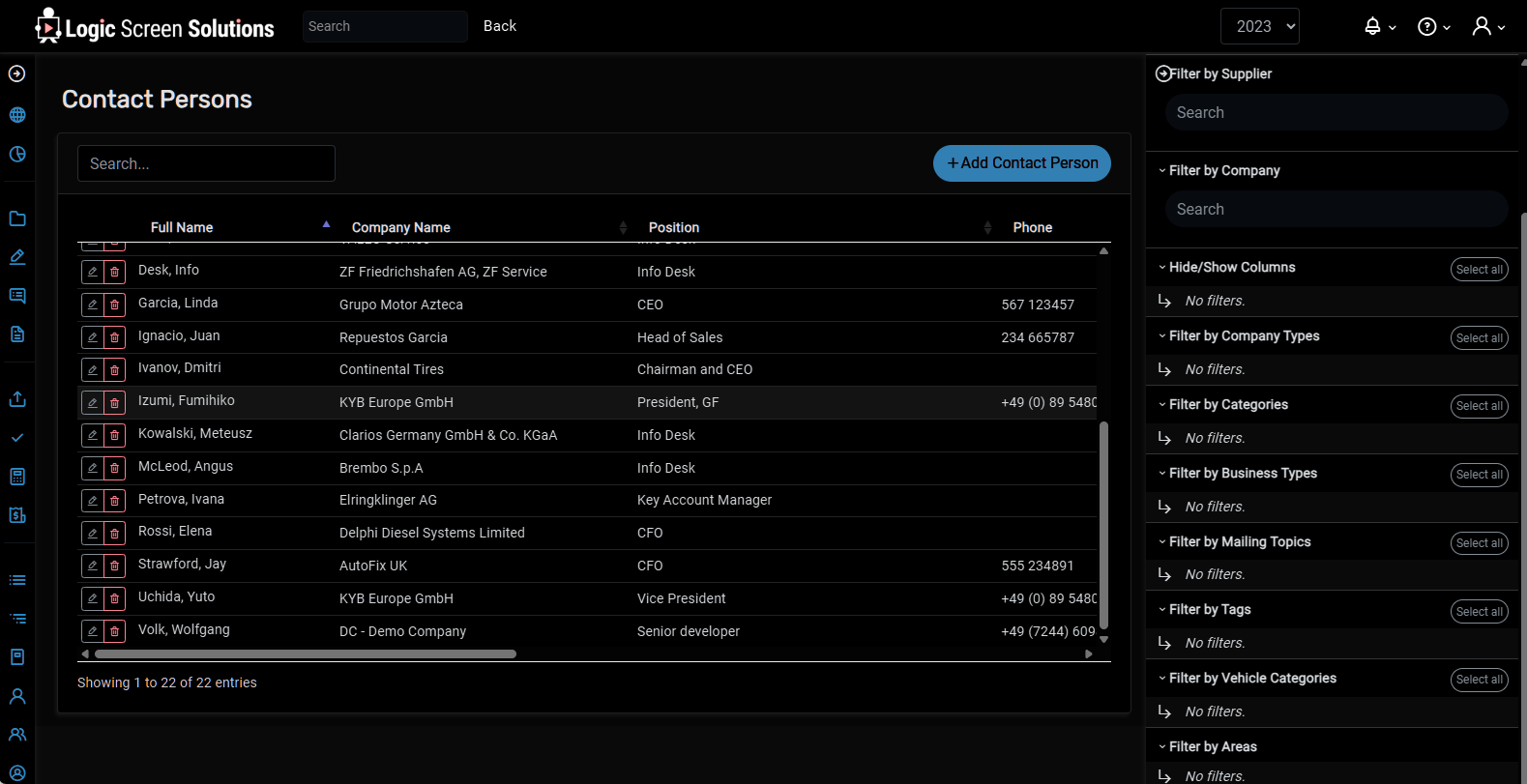Open the user account menu
Image resolution: width=1527 pixels, height=784 pixels.
pos(1488,26)
